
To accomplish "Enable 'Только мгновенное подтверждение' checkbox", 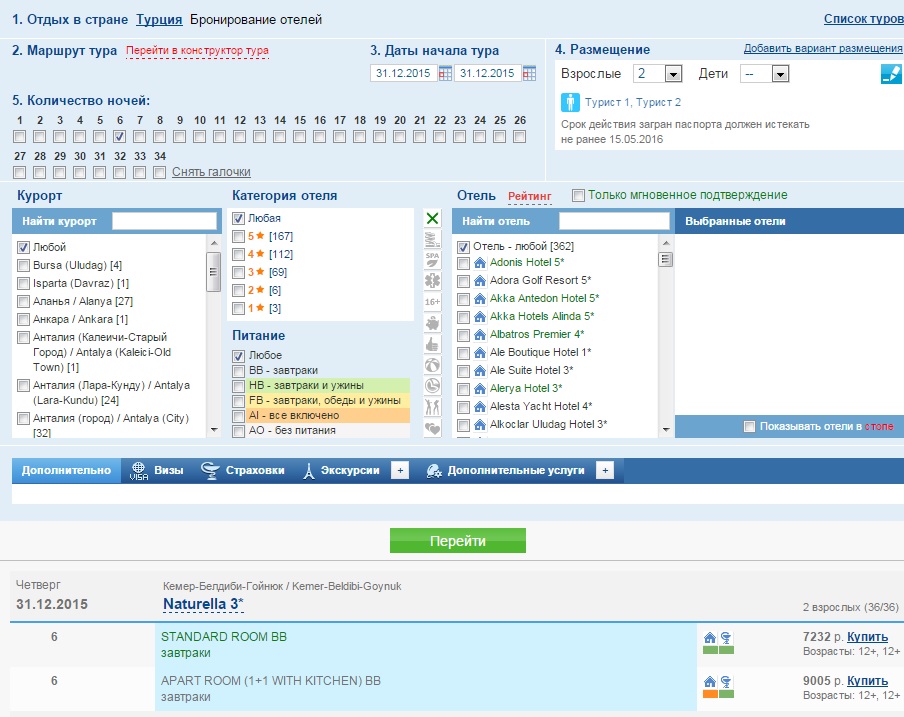I will coord(577,195).
